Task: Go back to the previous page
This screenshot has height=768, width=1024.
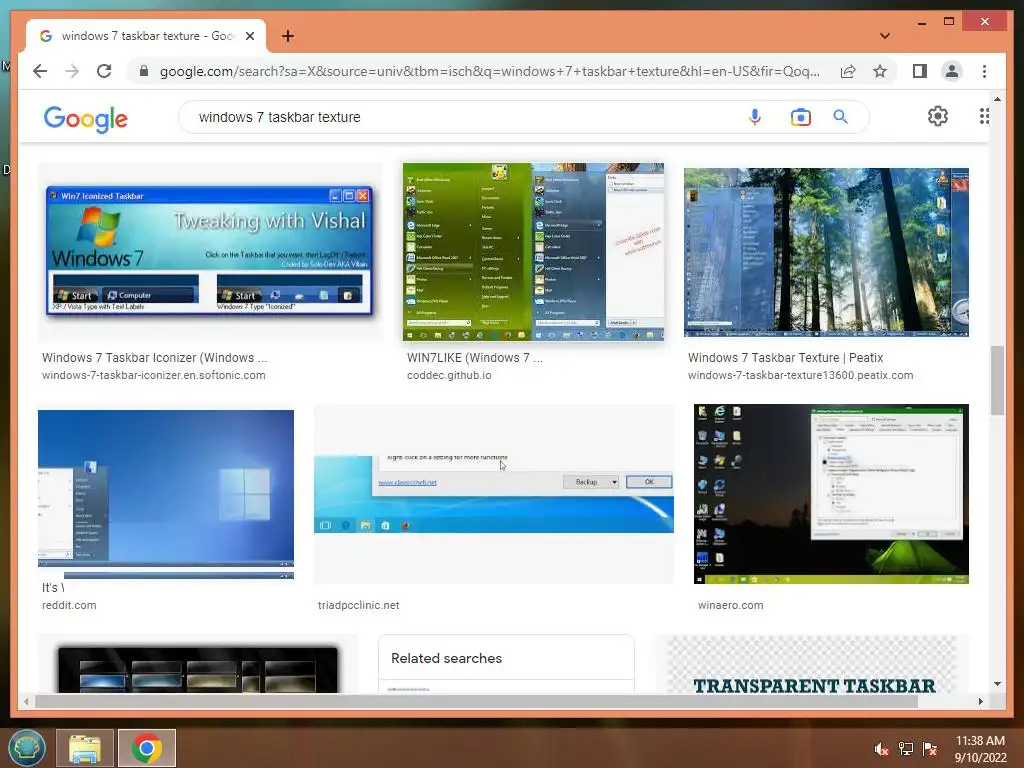Action: pos(40,71)
